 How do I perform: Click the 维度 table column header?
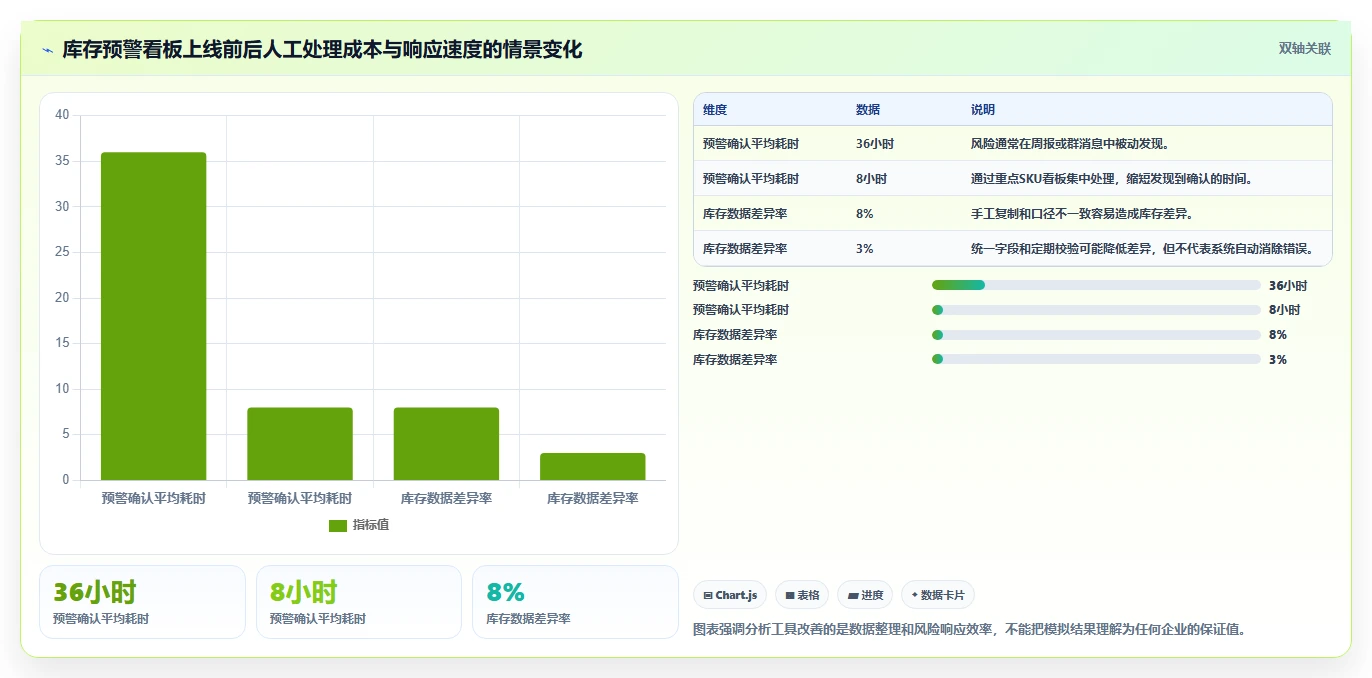pos(715,110)
